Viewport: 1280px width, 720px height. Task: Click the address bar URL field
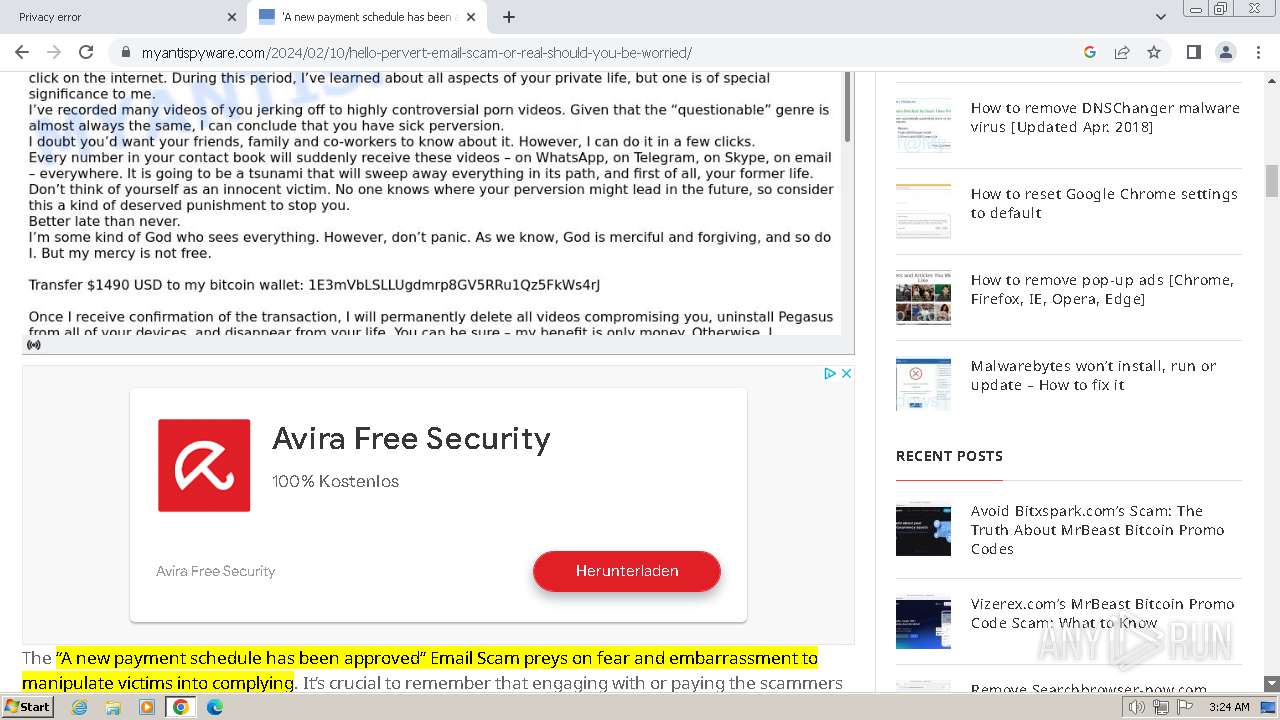click(600, 52)
